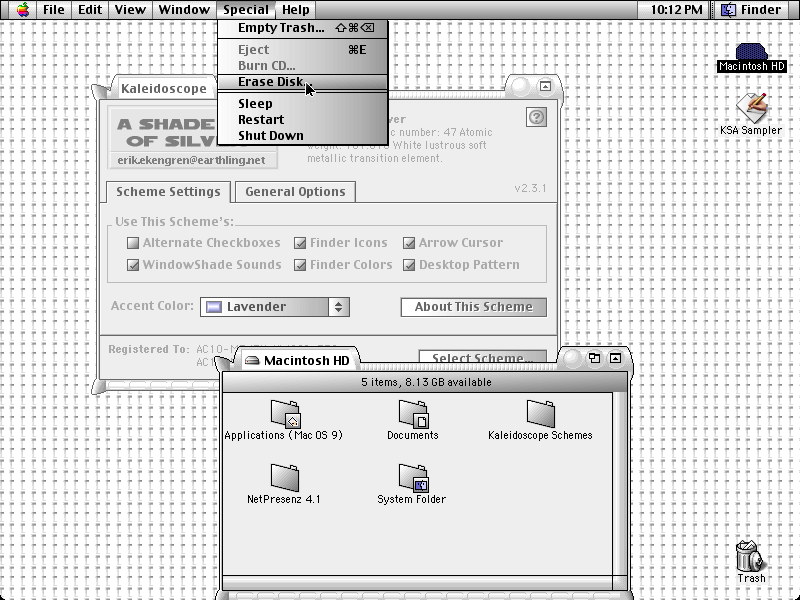Select the Documents folder icon
This screenshot has width=800, height=600.
413,420
